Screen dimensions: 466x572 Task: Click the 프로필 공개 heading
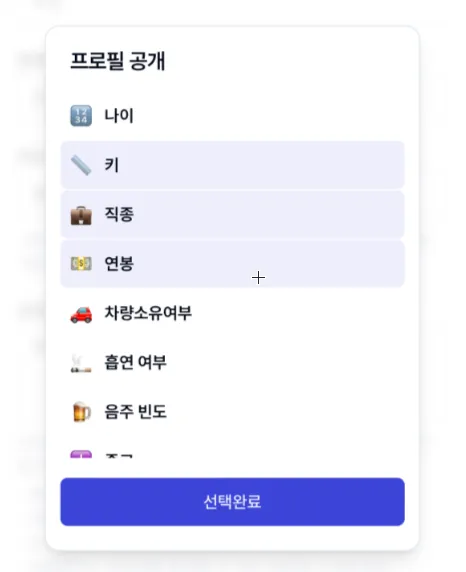[x=118, y=61]
